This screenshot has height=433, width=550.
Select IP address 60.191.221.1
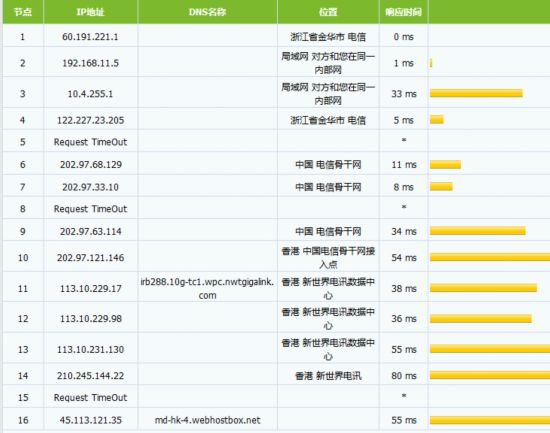point(90,37)
